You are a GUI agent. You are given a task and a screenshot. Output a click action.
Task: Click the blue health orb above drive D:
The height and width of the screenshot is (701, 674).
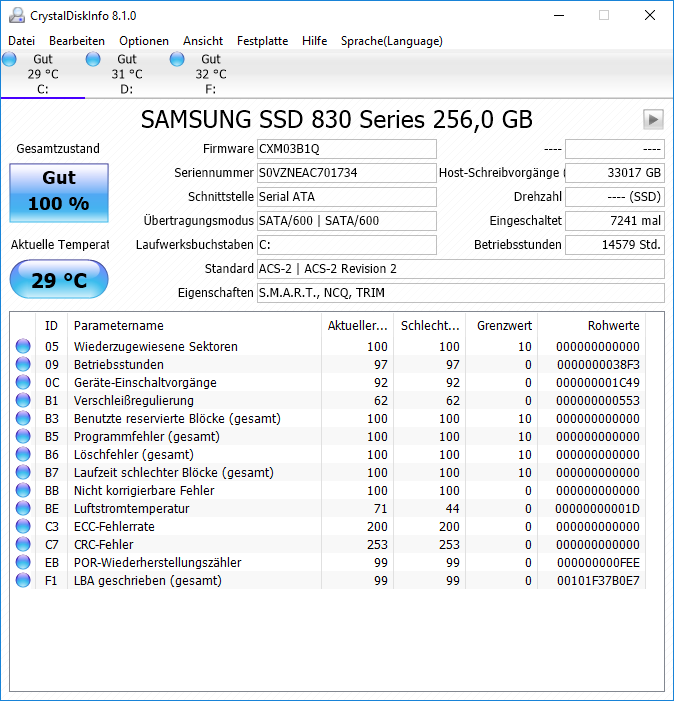[x=93, y=59]
